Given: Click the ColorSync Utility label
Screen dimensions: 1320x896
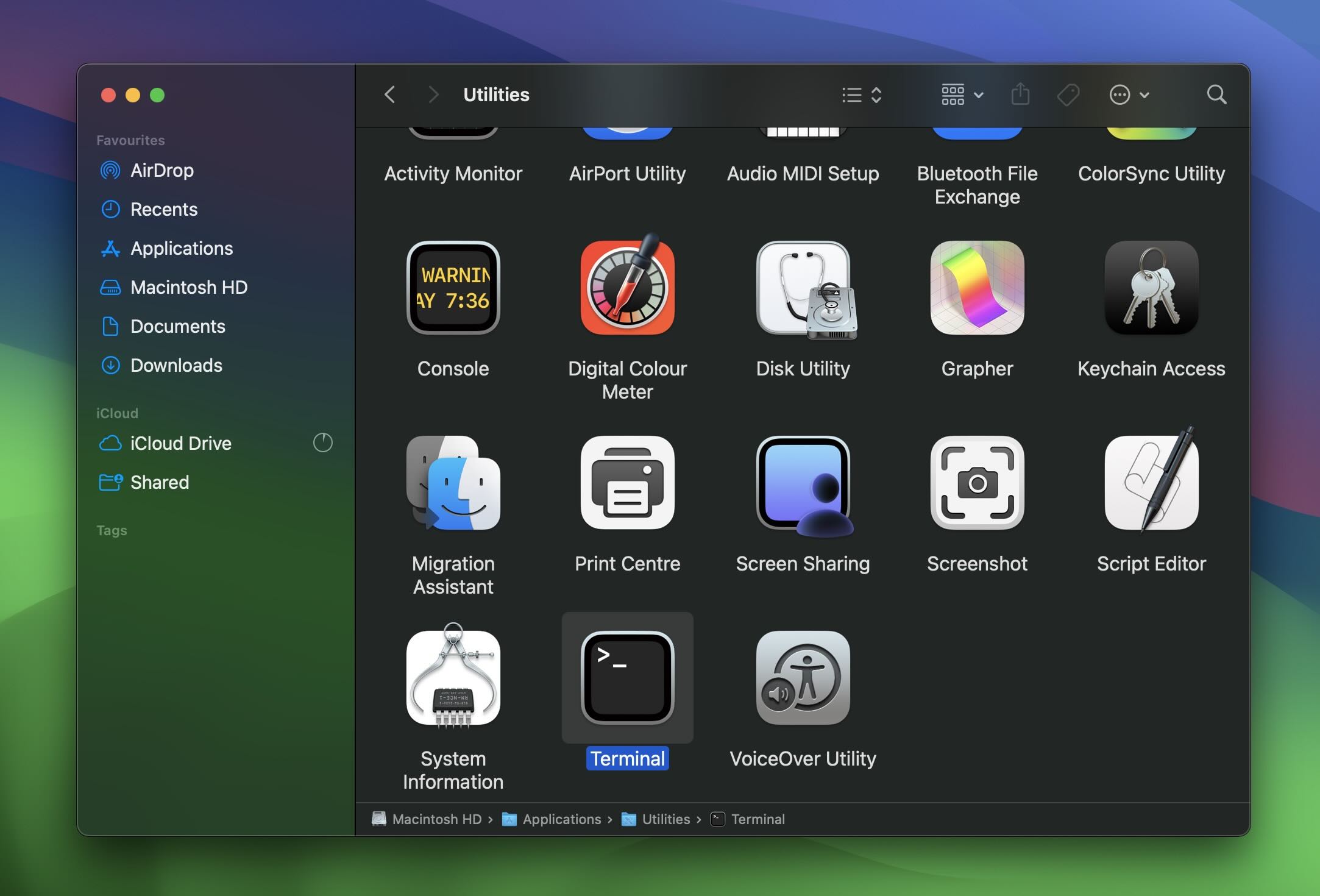Looking at the screenshot, I should [1151, 174].
